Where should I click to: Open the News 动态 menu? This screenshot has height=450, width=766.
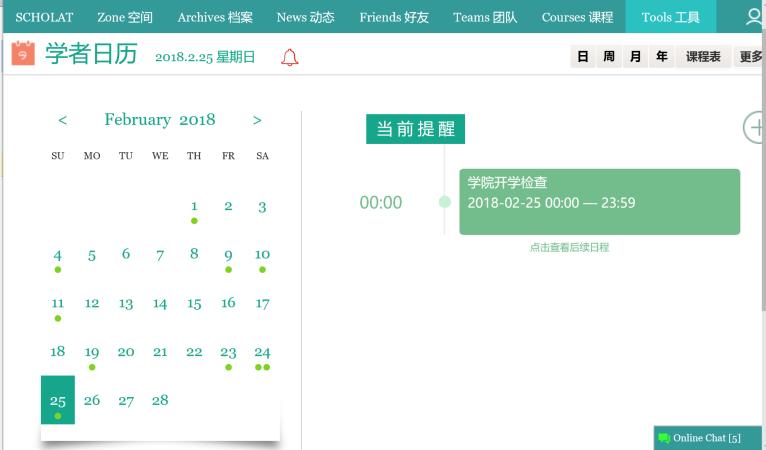[306, 17]
